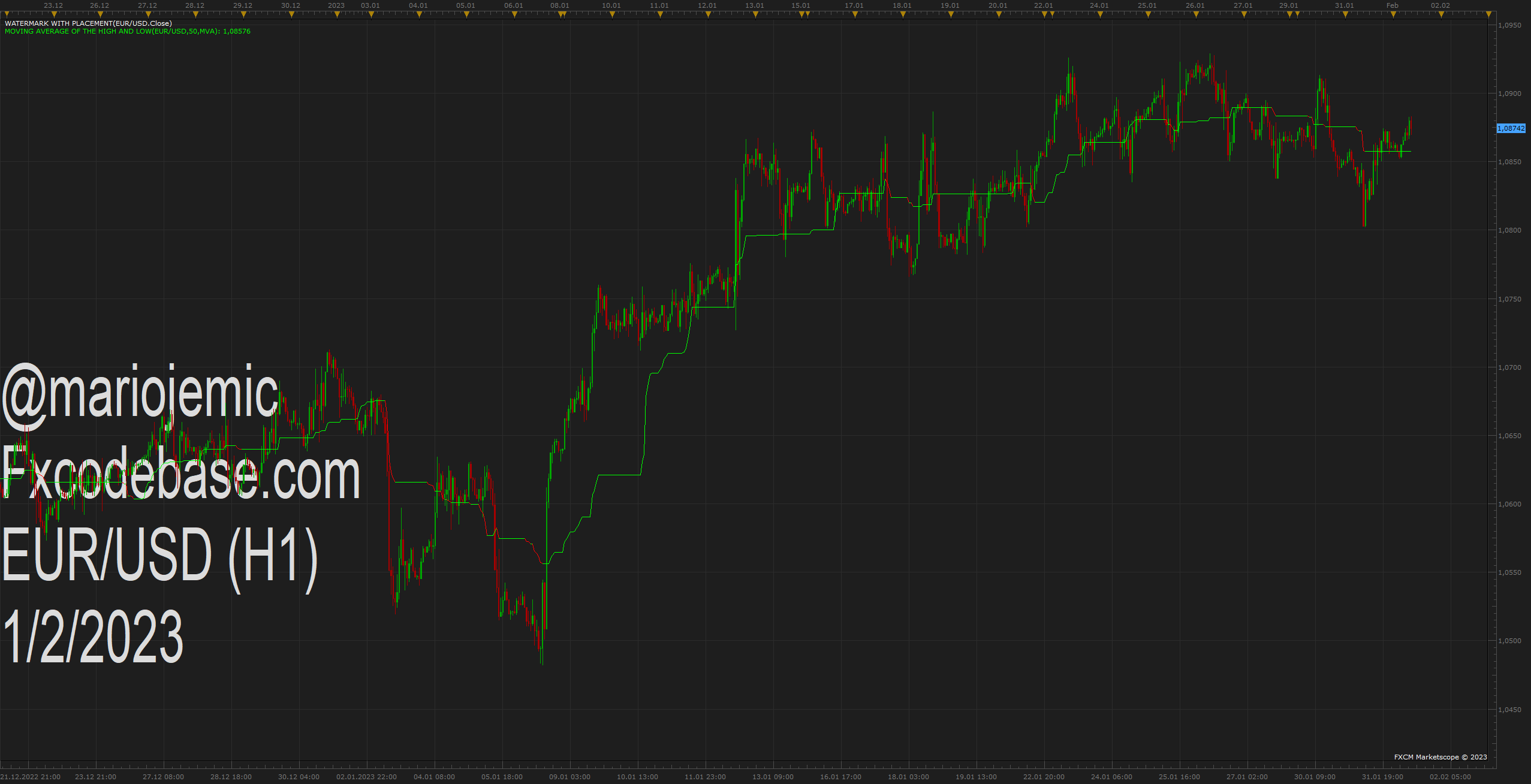Click the 1,0500 price axis label

point(1509,641)
